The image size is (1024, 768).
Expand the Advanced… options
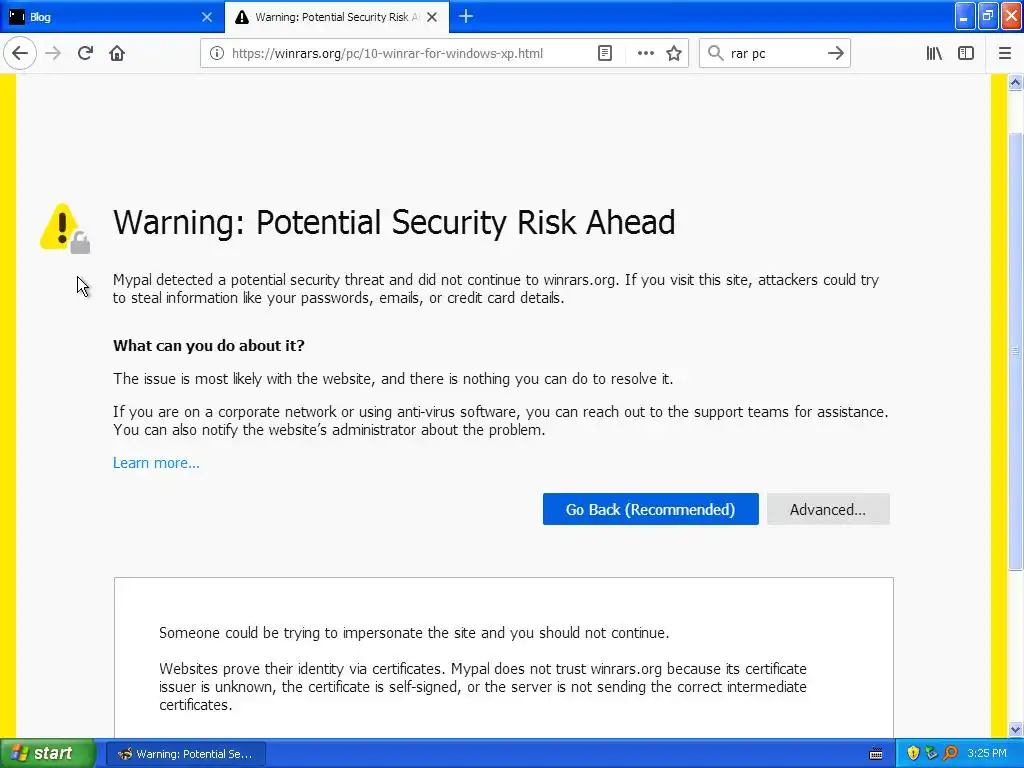pyautogui.click(x=828, y=509)
